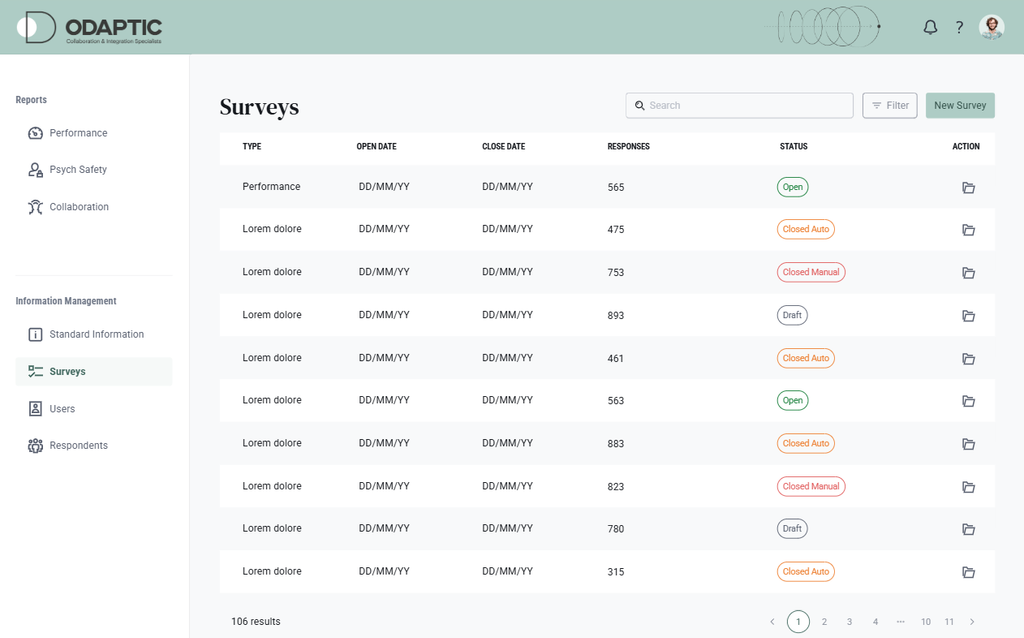Open the help question mark
Screen dimensions: 1024x638
click(x=959, y=27)
